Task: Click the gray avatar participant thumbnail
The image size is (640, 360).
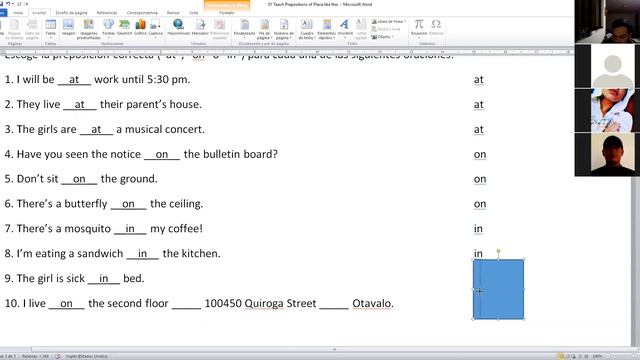Action: [607, 66]
